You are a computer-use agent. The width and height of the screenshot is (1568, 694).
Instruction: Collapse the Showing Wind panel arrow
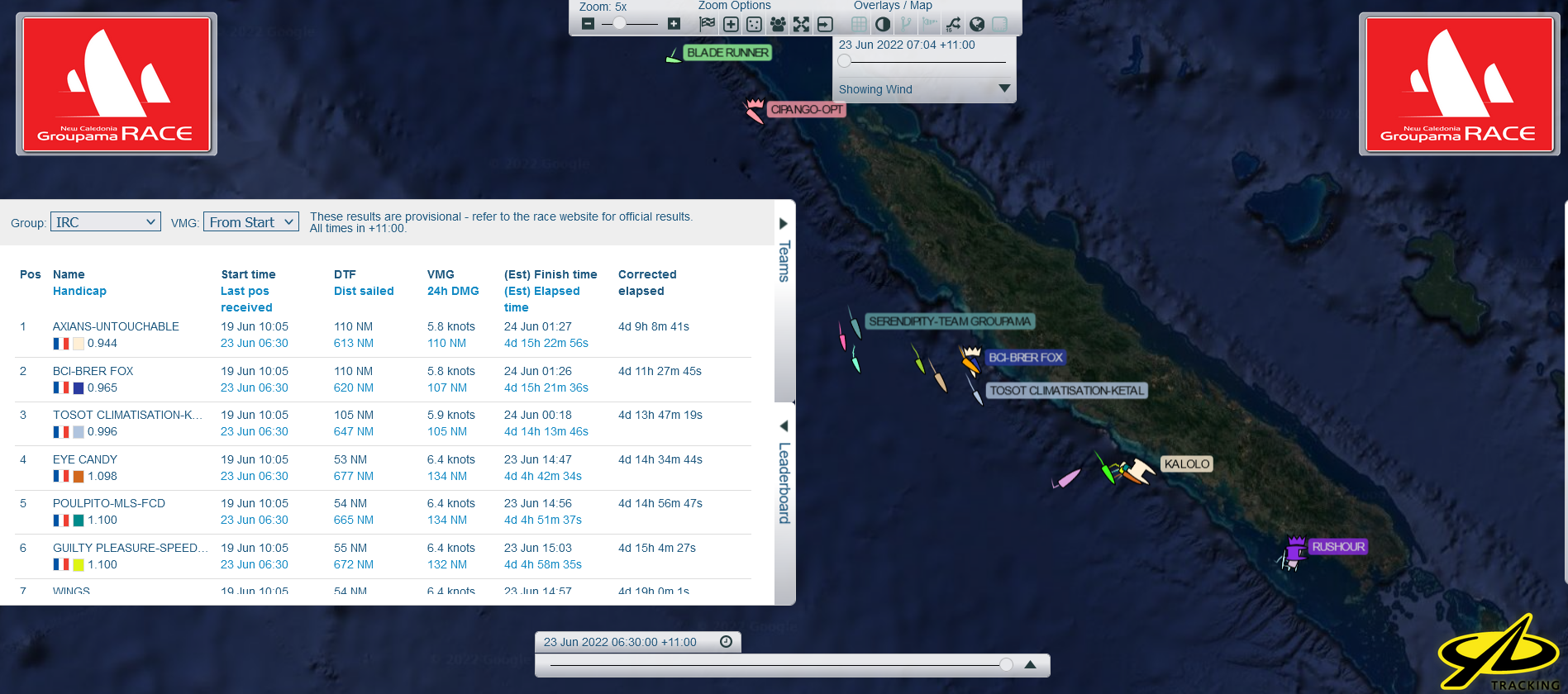click(x=1004, y=88)
